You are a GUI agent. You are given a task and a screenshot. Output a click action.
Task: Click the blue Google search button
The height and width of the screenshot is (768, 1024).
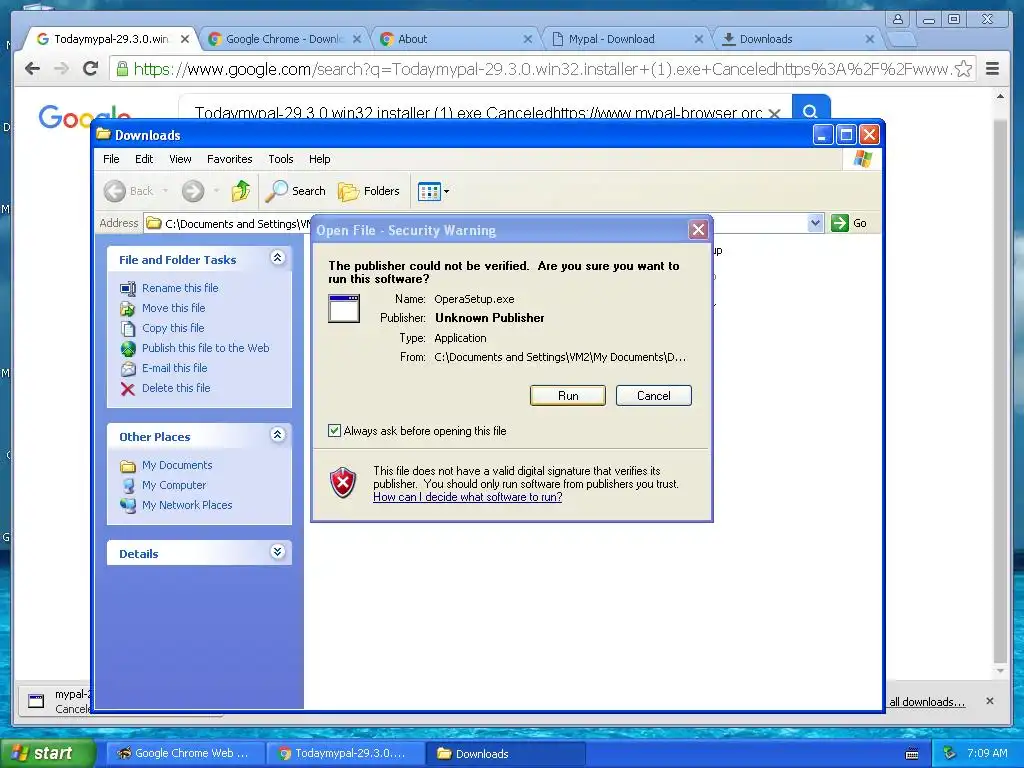click(810, 110)
